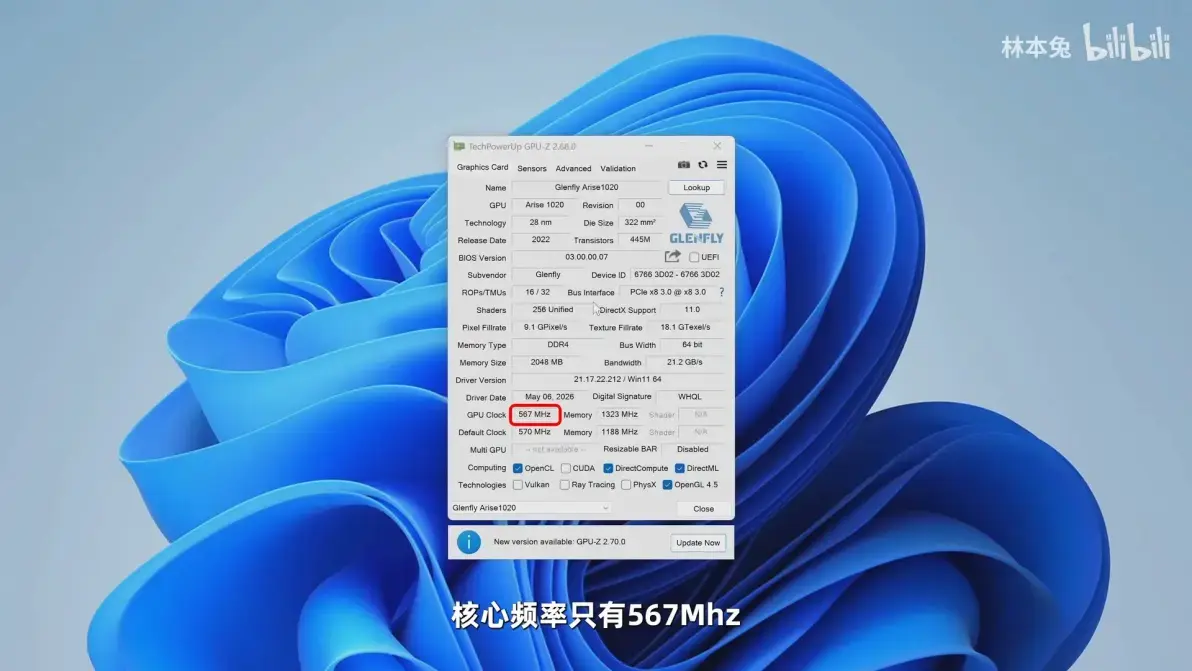1192x671 pixels.
Task: Click the Resizable BAR value Disabled
Action: point(693,449)
